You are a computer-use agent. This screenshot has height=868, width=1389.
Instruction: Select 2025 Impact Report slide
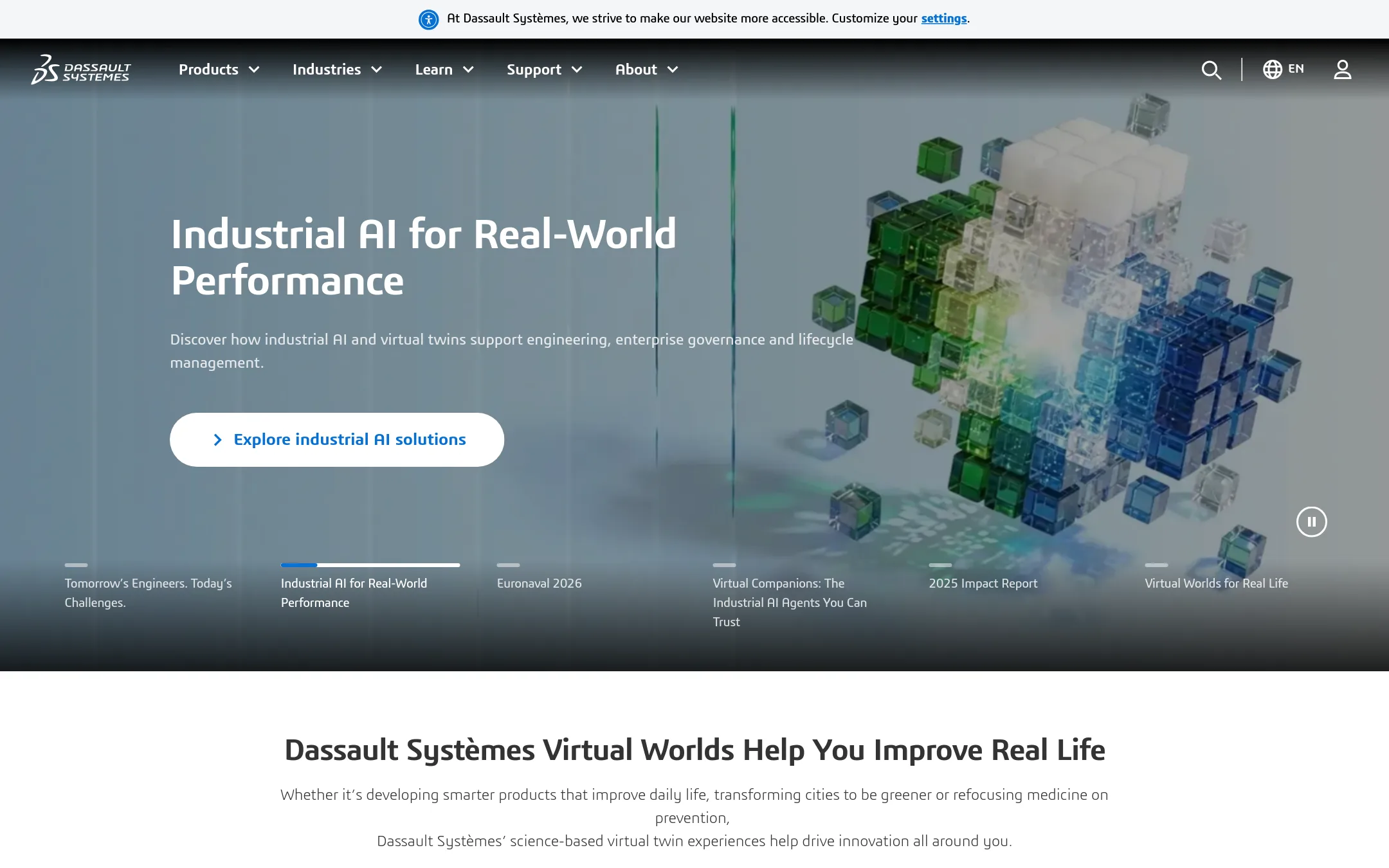983,583
